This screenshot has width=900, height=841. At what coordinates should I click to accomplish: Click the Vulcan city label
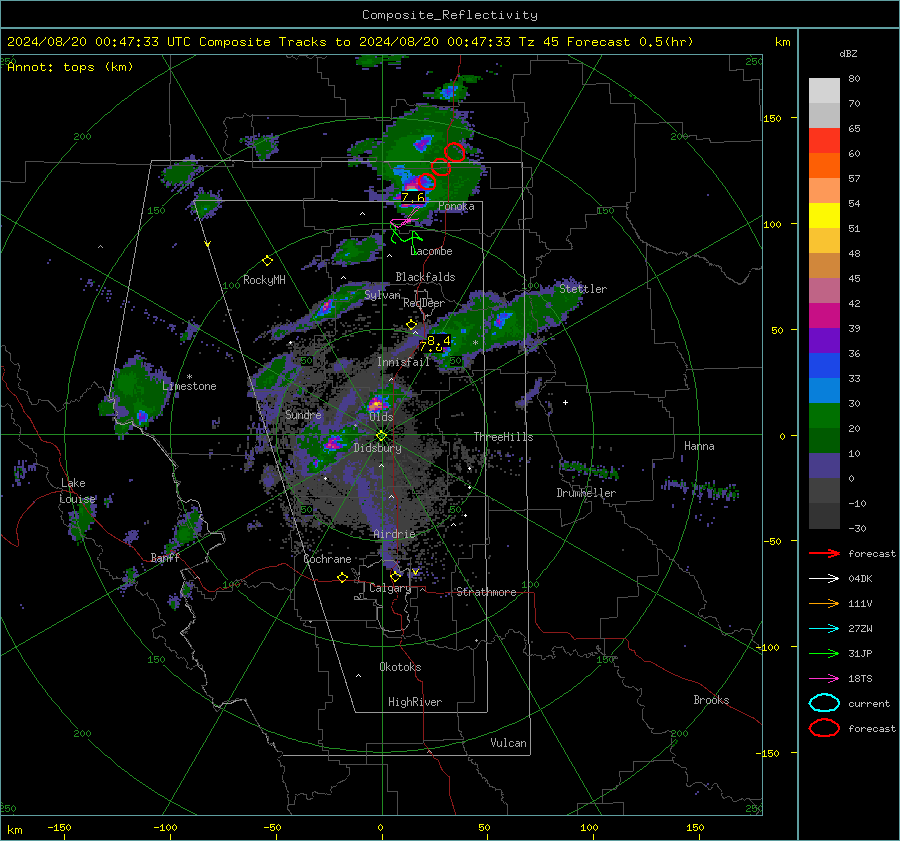[x=509, y=743]
